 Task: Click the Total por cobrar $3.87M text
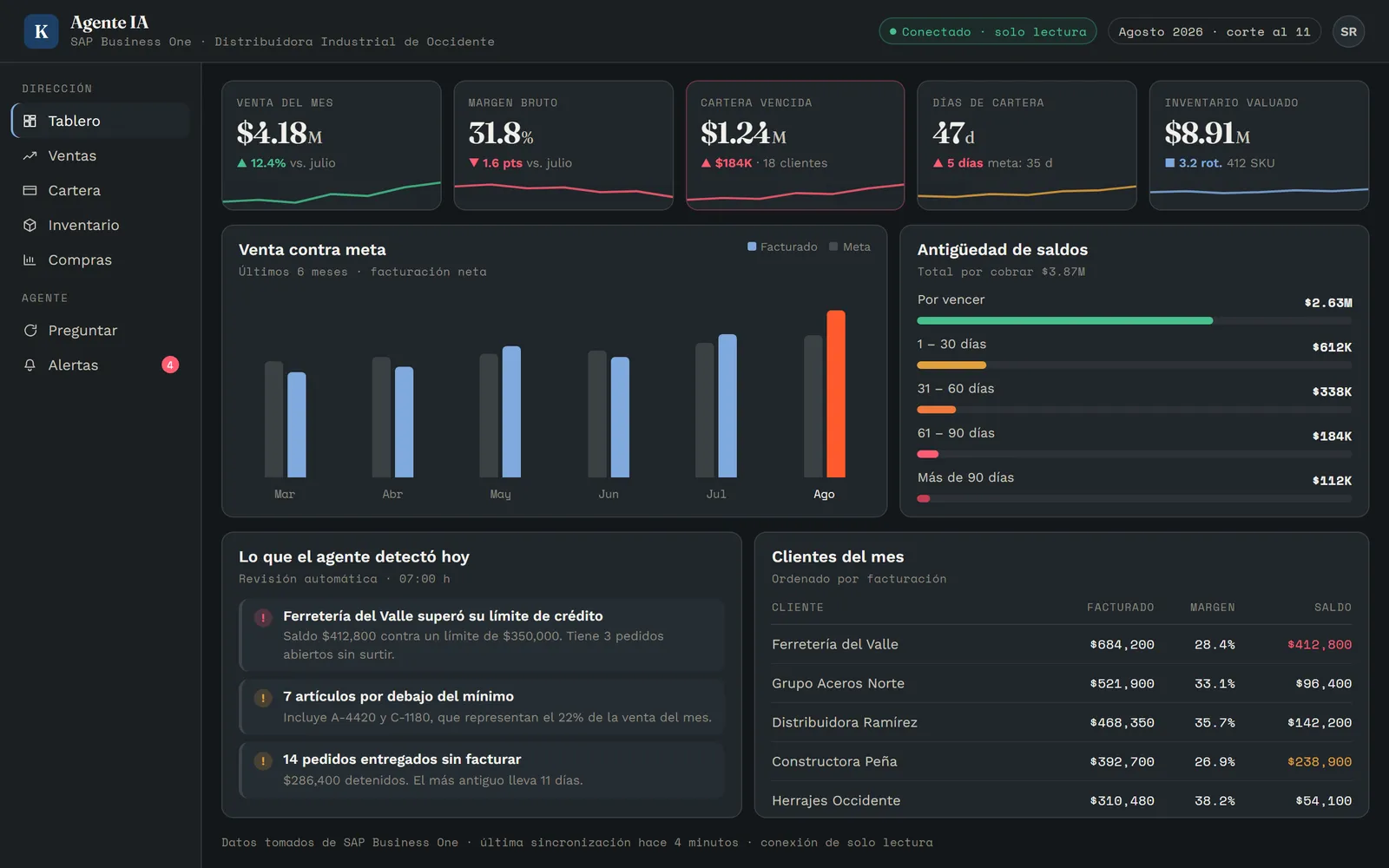[1001, 272]
